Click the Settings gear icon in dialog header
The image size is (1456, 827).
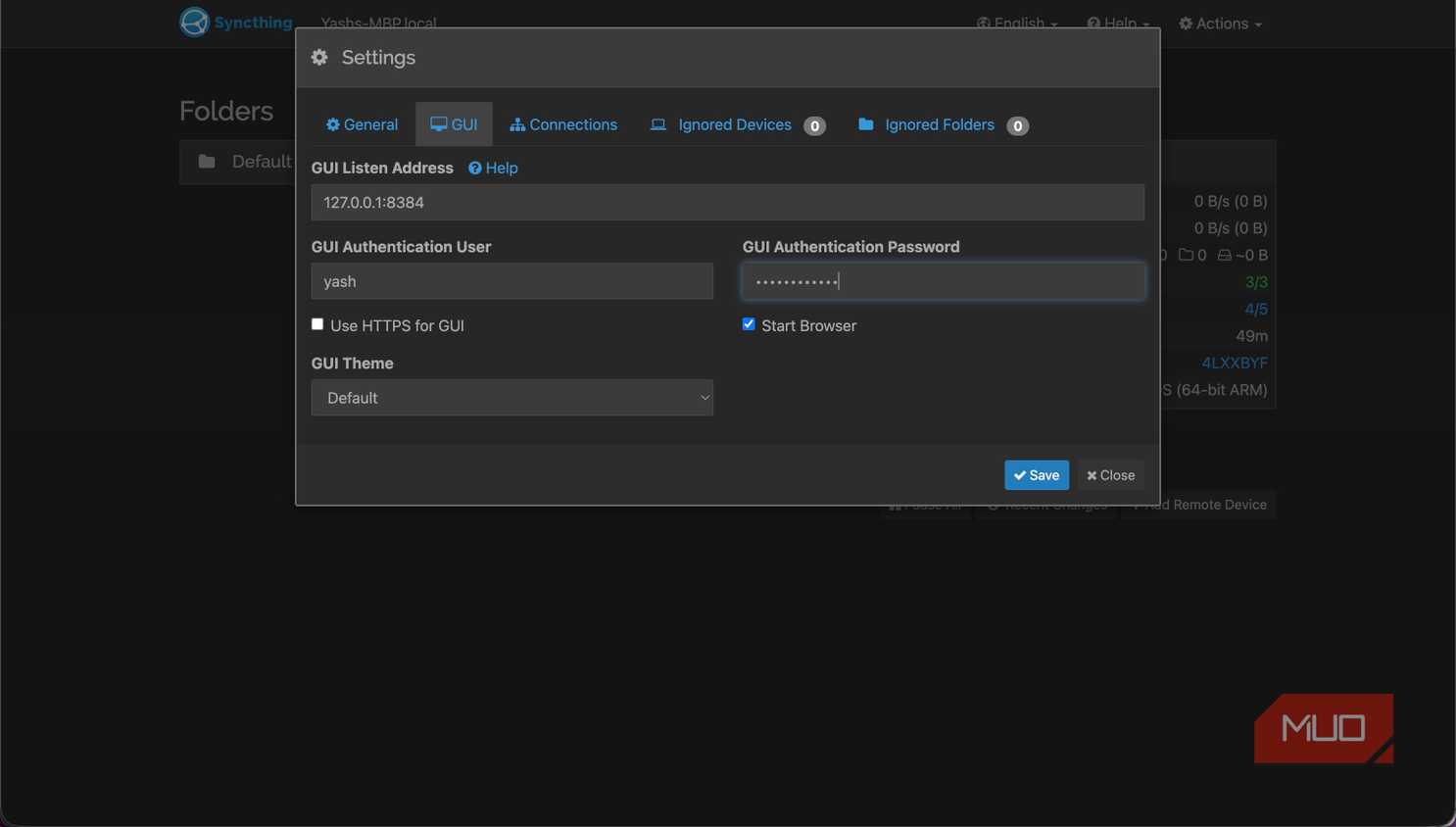tap(319, 58)
